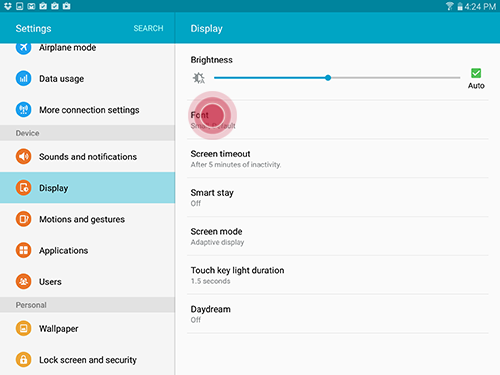Tap the Airplane mode icon
The width and height of the screenshot is (500, 375).
tap(23, 49)
